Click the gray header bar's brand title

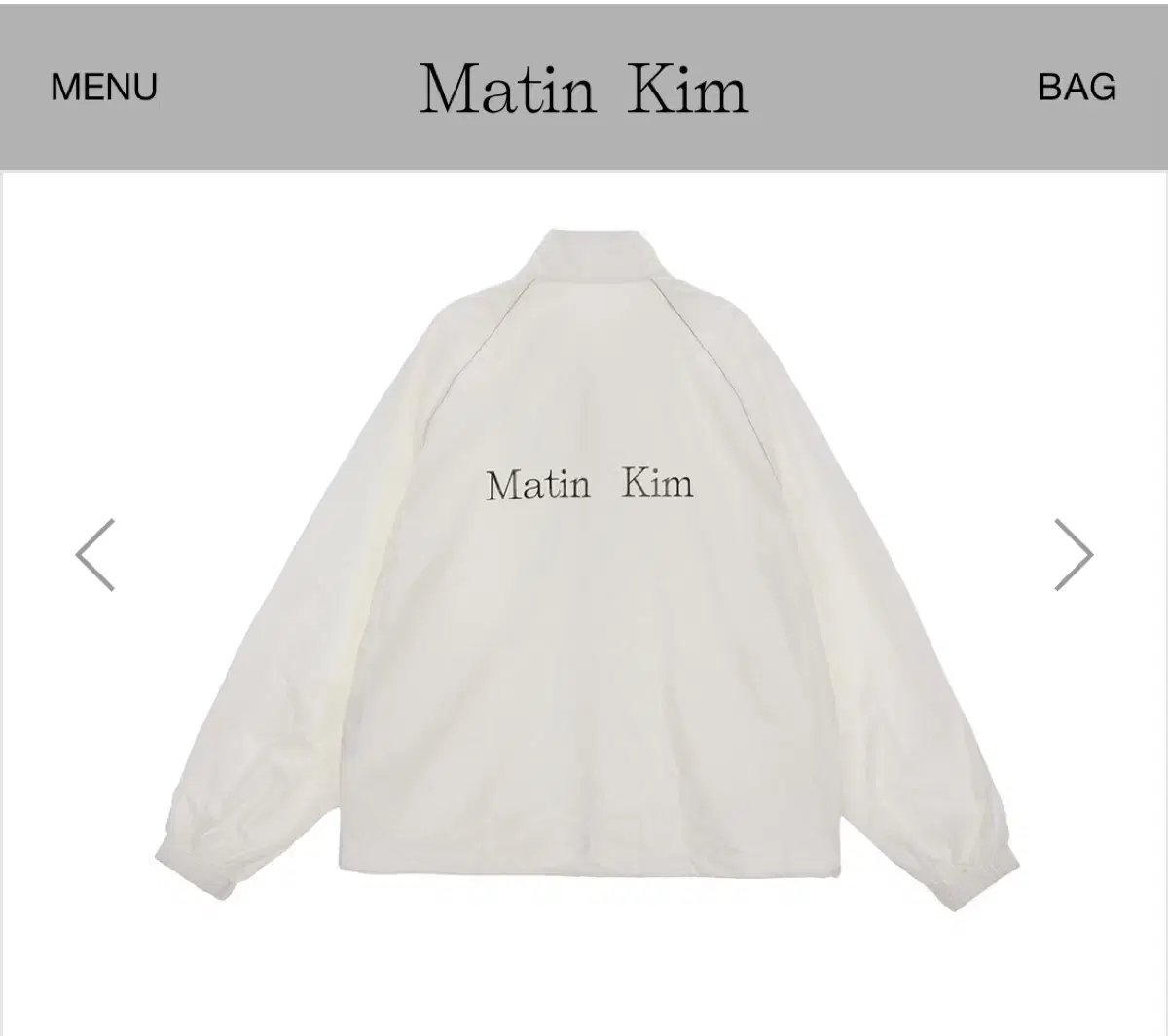click(584, 89)
